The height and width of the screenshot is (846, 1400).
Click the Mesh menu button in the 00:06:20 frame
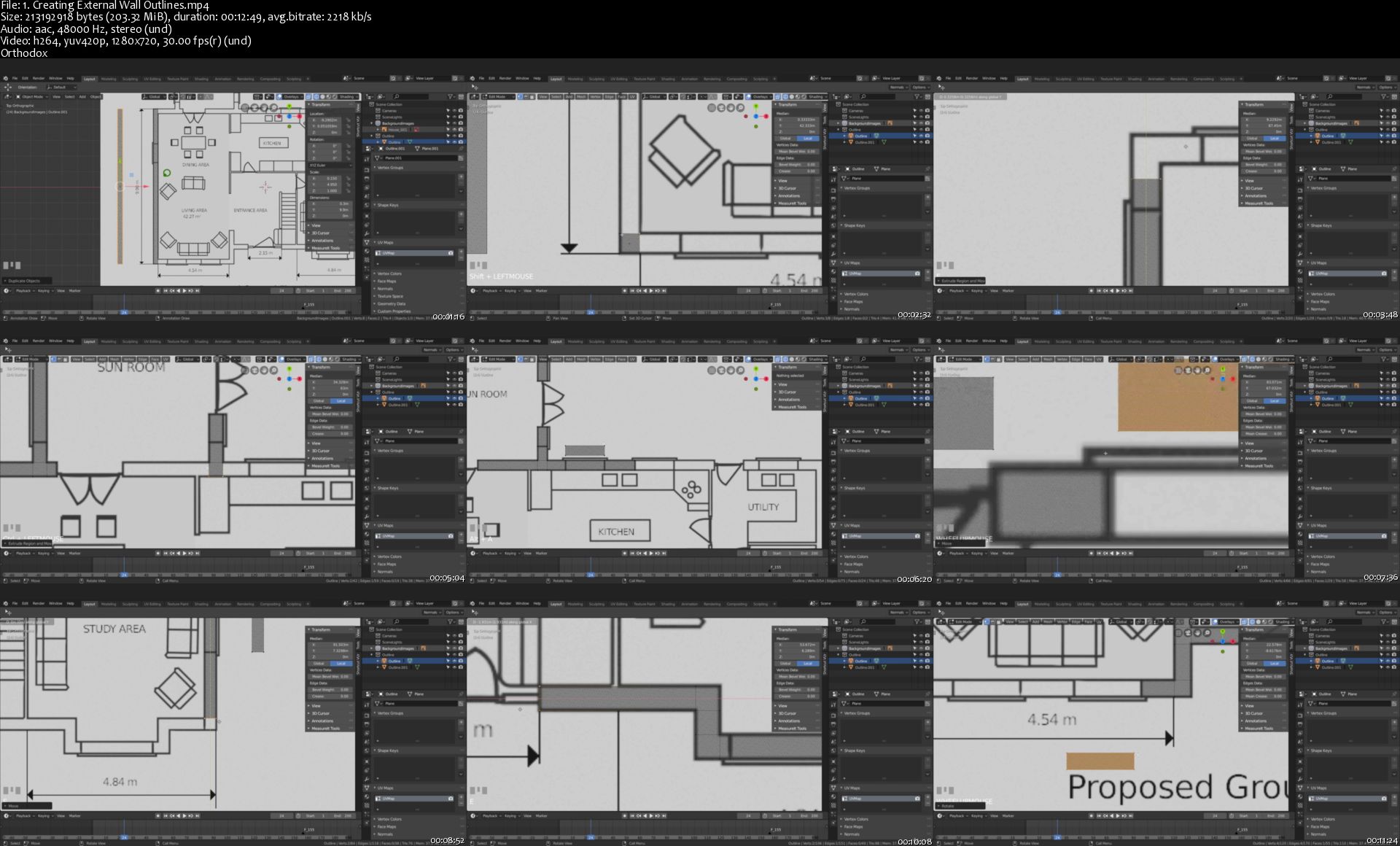point(581,360)
